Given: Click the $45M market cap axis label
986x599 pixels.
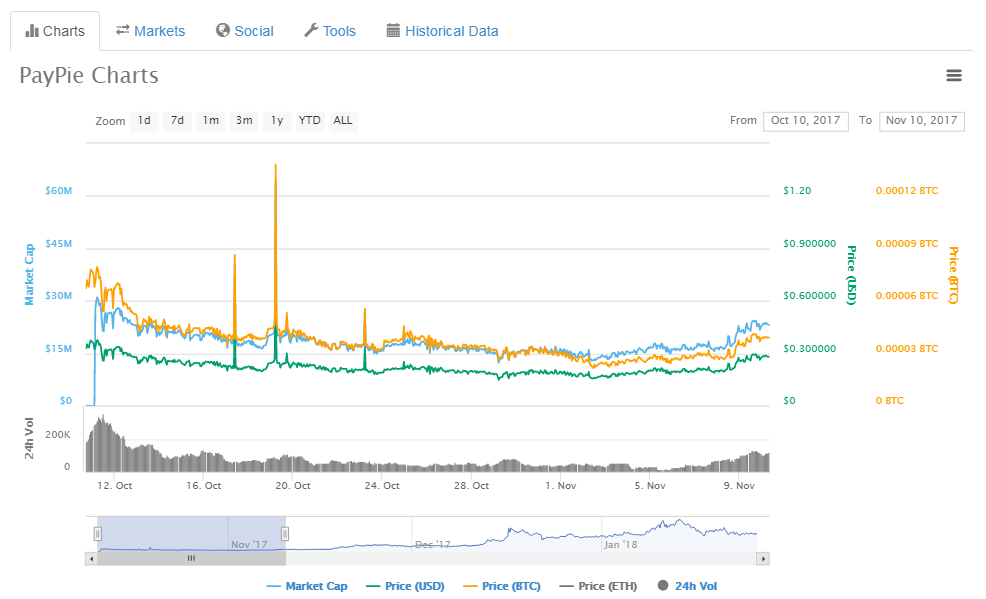Looking at the screenshot, I should tap(58, 243).
